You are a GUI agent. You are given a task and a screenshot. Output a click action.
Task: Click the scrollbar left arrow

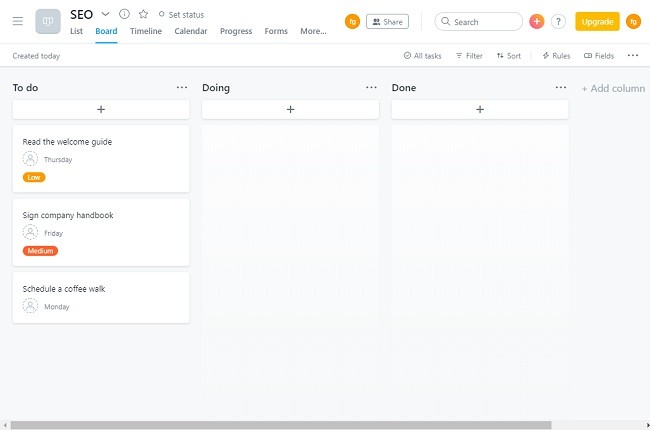[5, 425]
